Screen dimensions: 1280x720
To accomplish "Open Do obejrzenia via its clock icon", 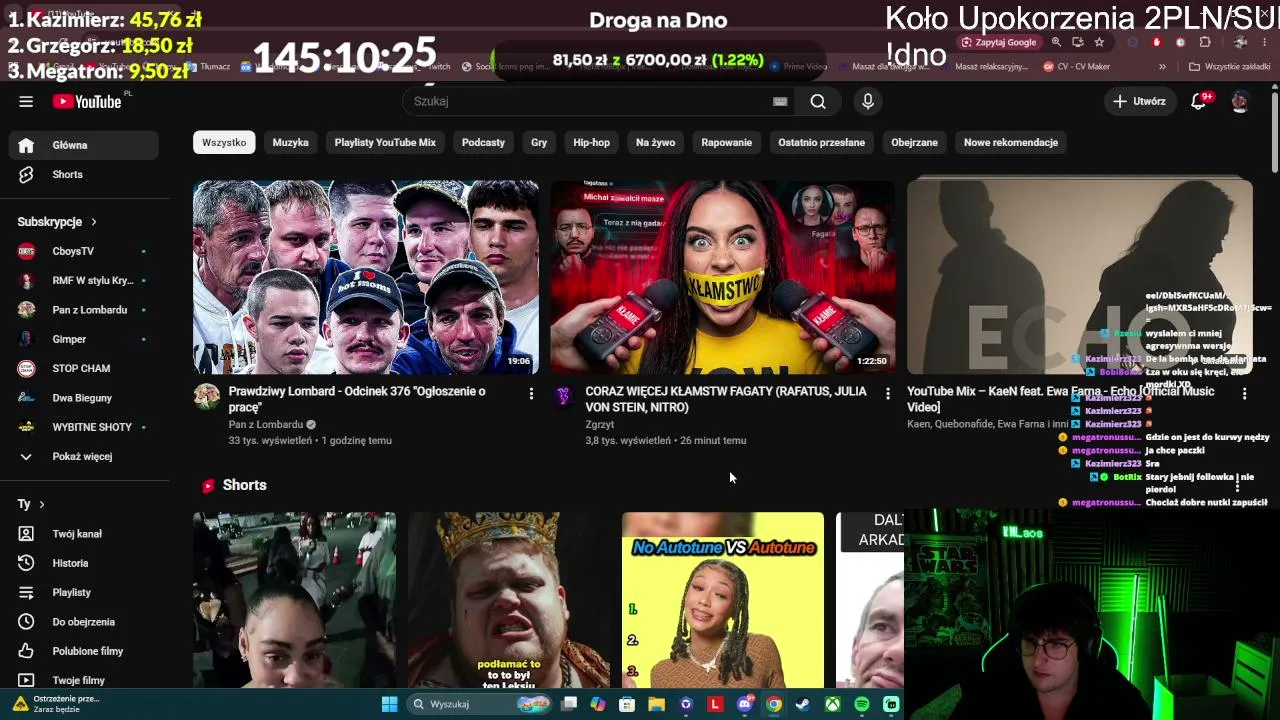I will 26,622.
